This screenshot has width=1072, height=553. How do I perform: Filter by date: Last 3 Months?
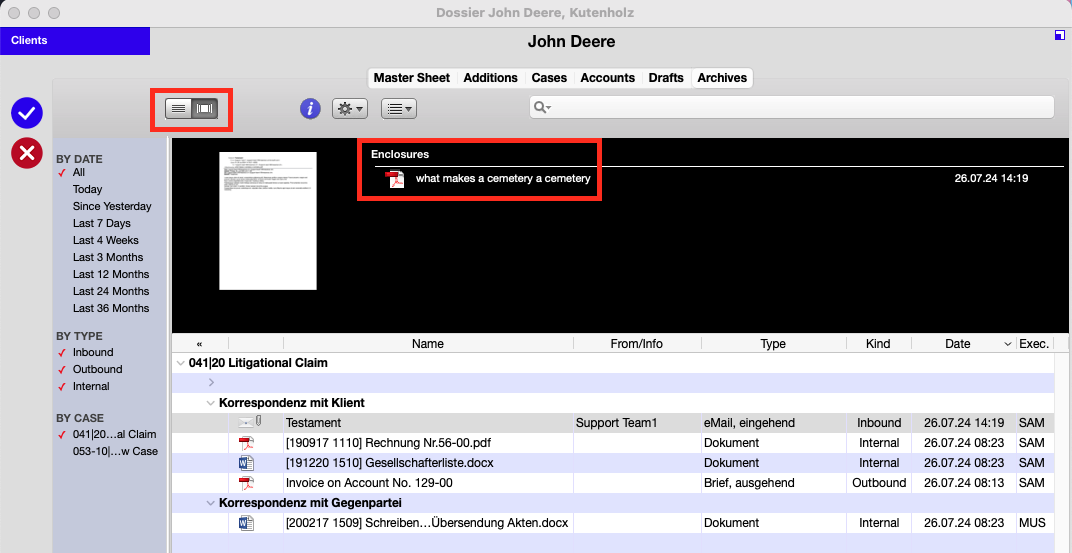point(108,258)
